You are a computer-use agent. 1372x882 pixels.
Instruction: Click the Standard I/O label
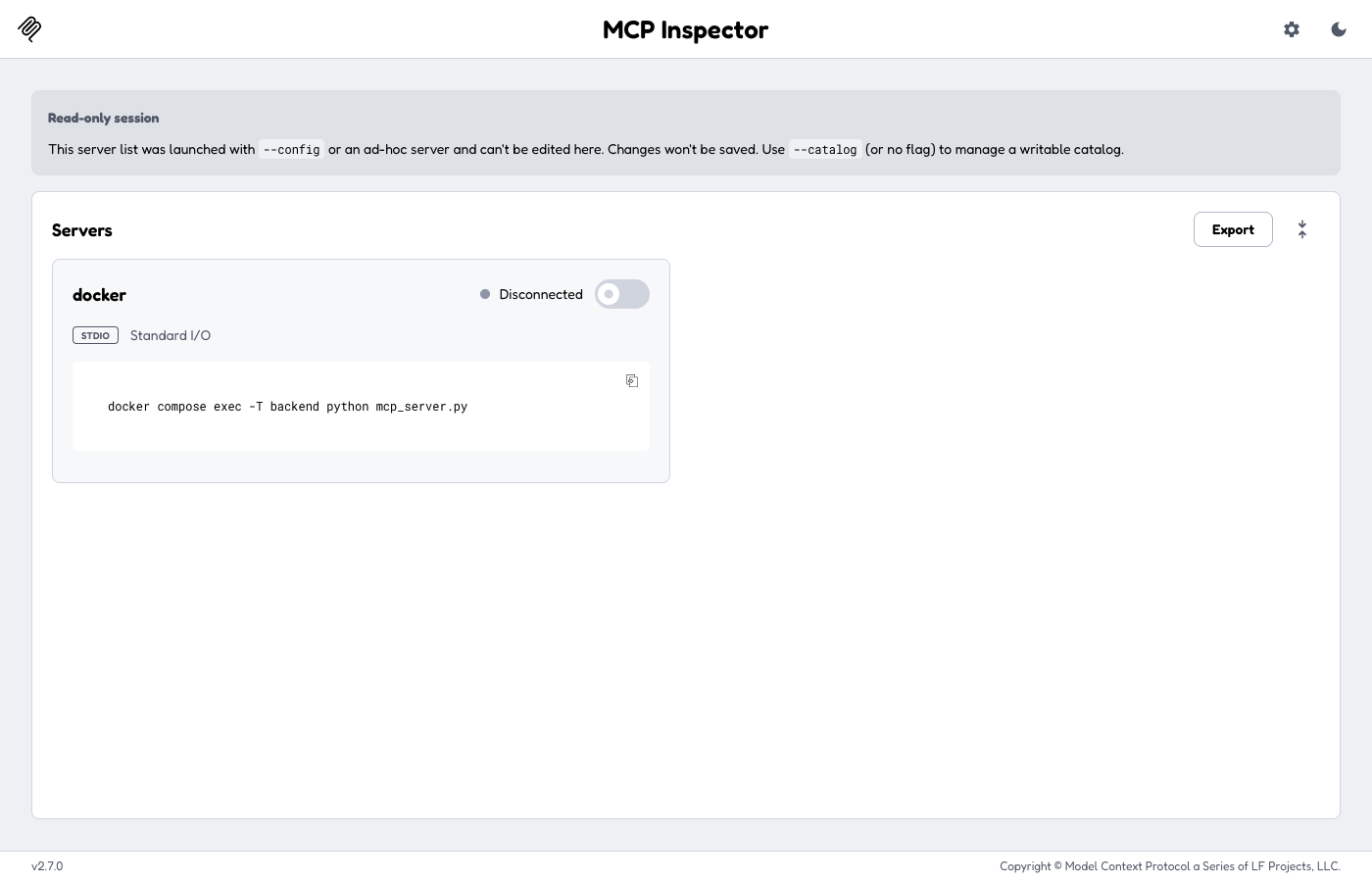[x=171, y=335]
